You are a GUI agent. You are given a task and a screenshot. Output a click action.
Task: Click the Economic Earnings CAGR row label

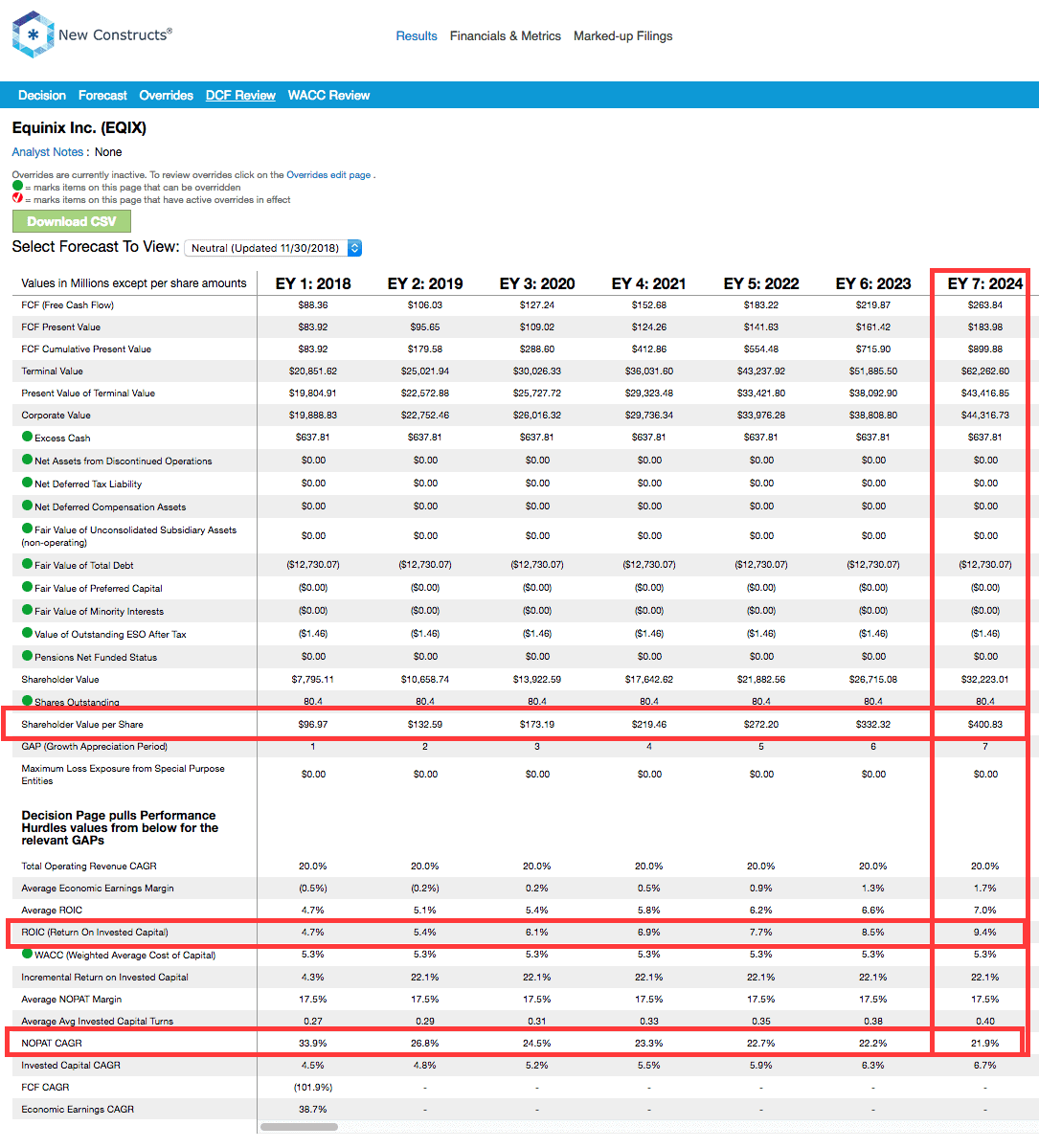click(78, 1109)
